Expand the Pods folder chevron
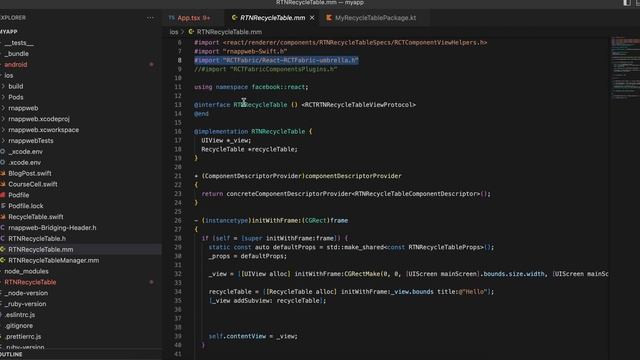The height and width of the screenshot is (360, 640). tap(3, 97)
